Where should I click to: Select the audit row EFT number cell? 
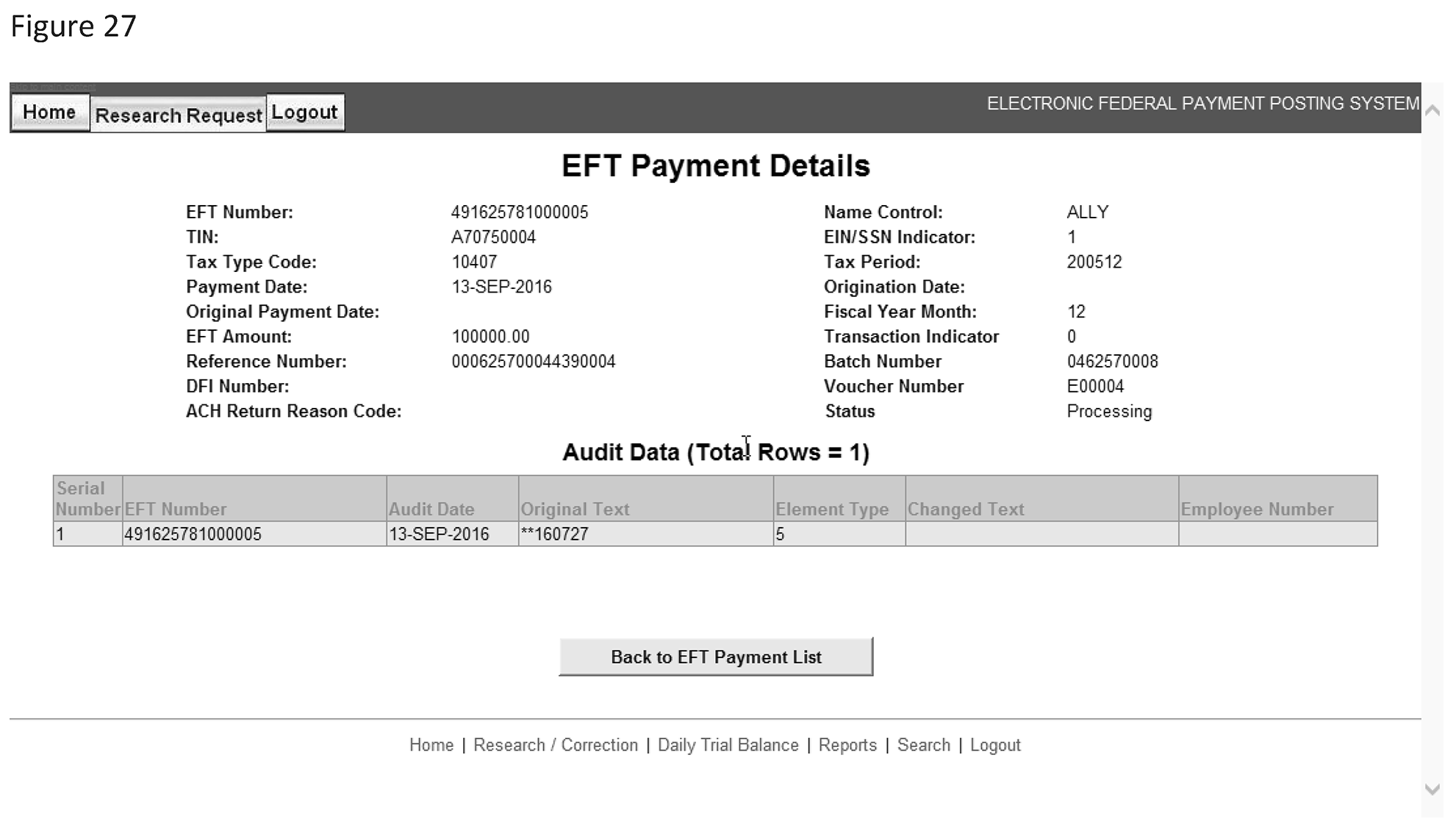tap(193, 534)
